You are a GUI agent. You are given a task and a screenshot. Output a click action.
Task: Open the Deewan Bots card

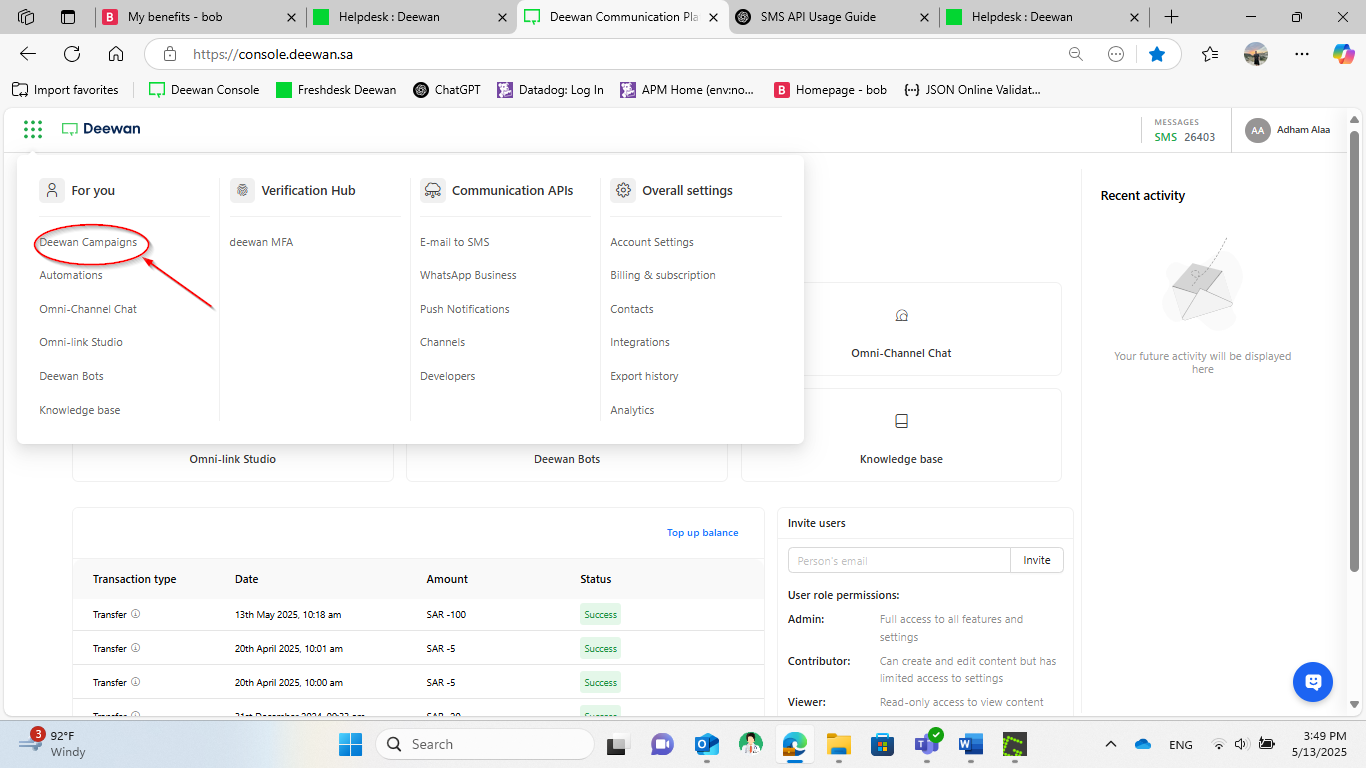coord(567,459)
